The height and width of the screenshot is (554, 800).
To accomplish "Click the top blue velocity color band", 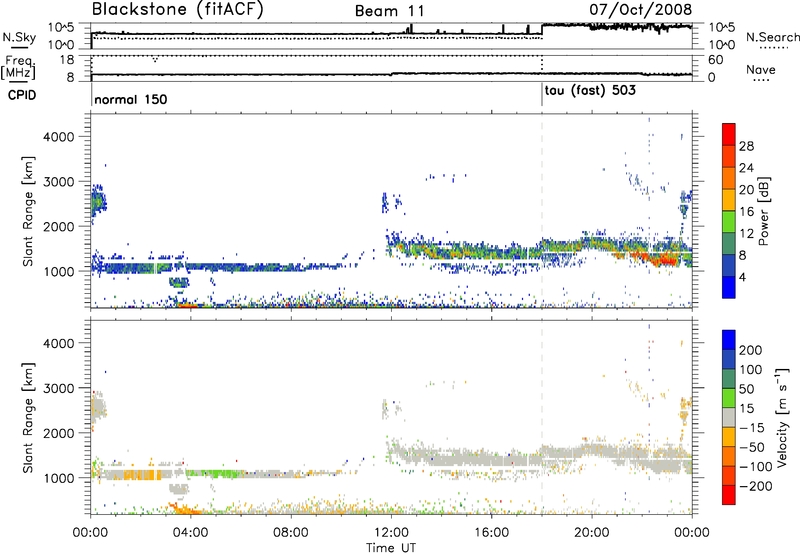I will pos(729,340).
